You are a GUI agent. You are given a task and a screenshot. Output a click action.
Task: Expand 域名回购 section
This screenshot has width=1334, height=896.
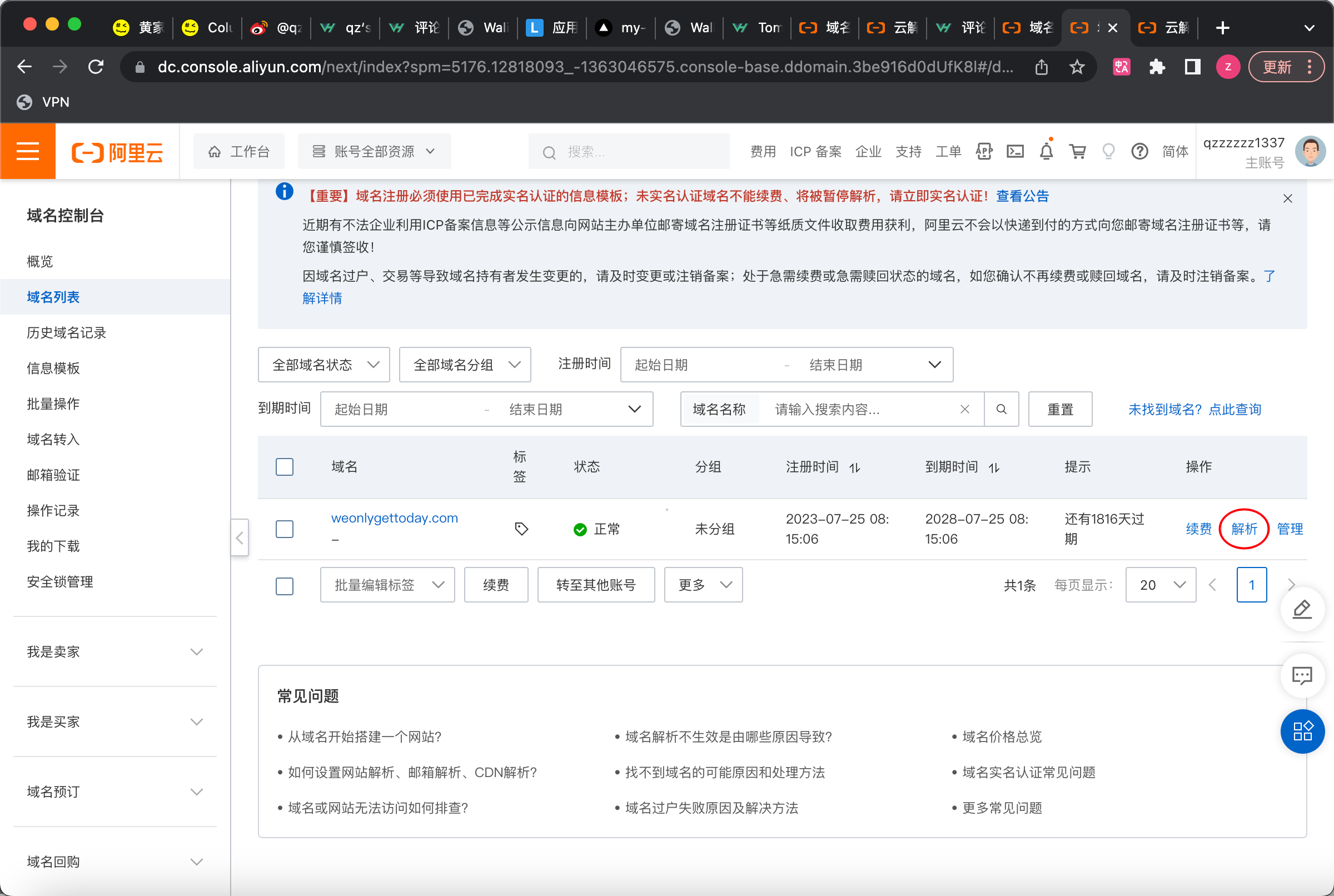coord(115,862)
